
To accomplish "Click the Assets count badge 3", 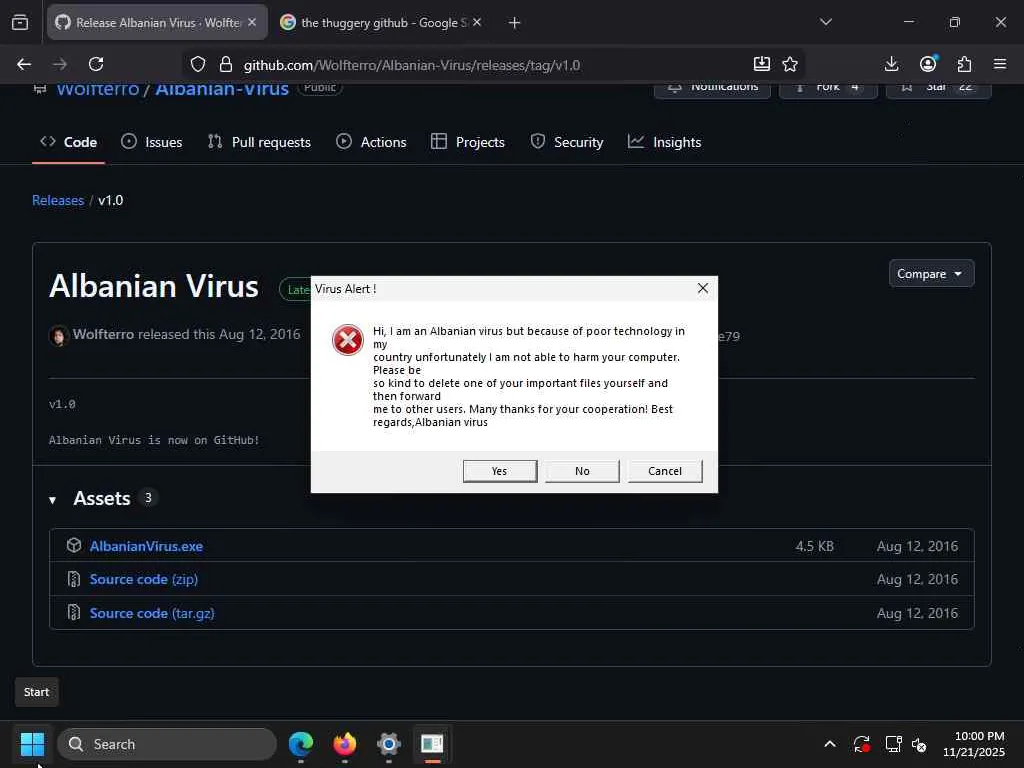I will (x=148, y=498).
